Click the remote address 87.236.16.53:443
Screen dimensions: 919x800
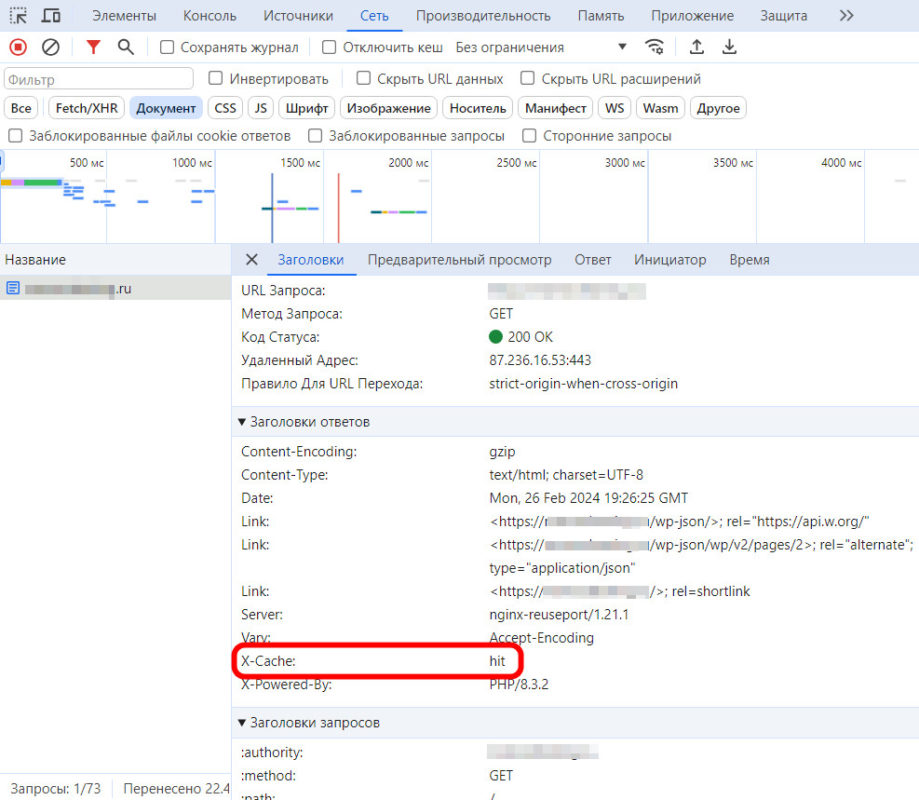pos(540,360)
